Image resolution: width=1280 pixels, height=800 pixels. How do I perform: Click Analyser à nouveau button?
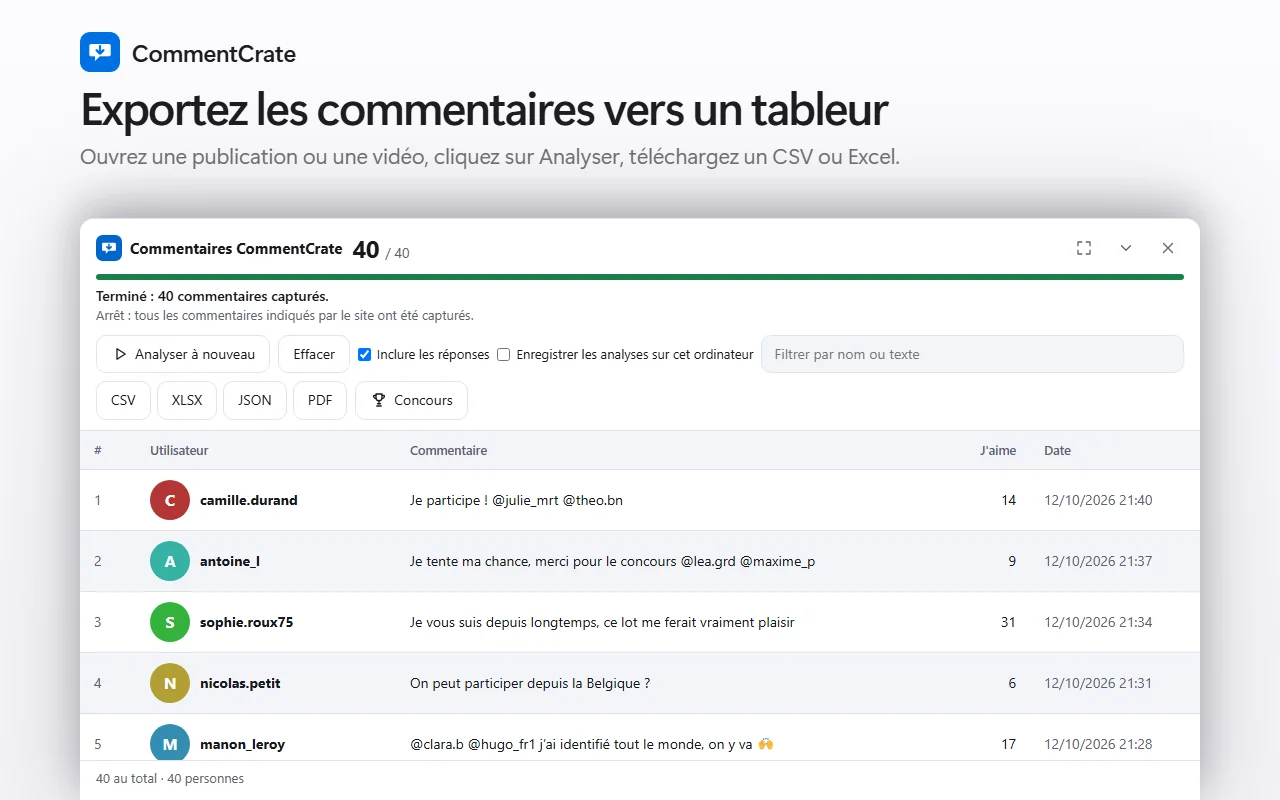(x=183, y=354)
